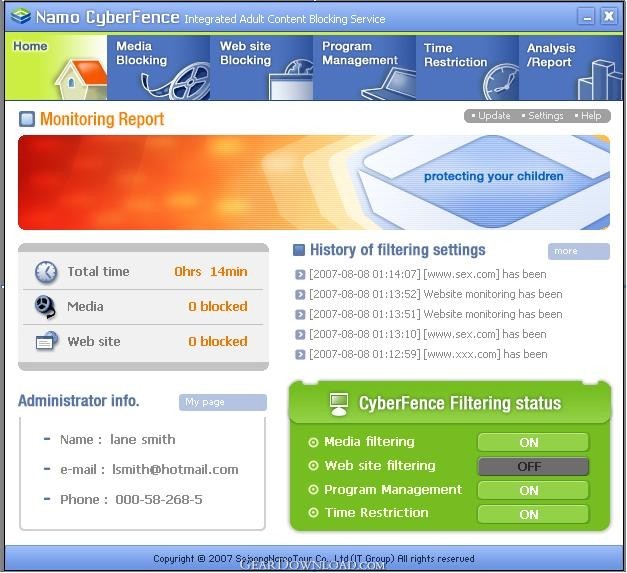Click administrator name lane smith
The height and width of the screenshot is (573, 627).
coord(143,440)
